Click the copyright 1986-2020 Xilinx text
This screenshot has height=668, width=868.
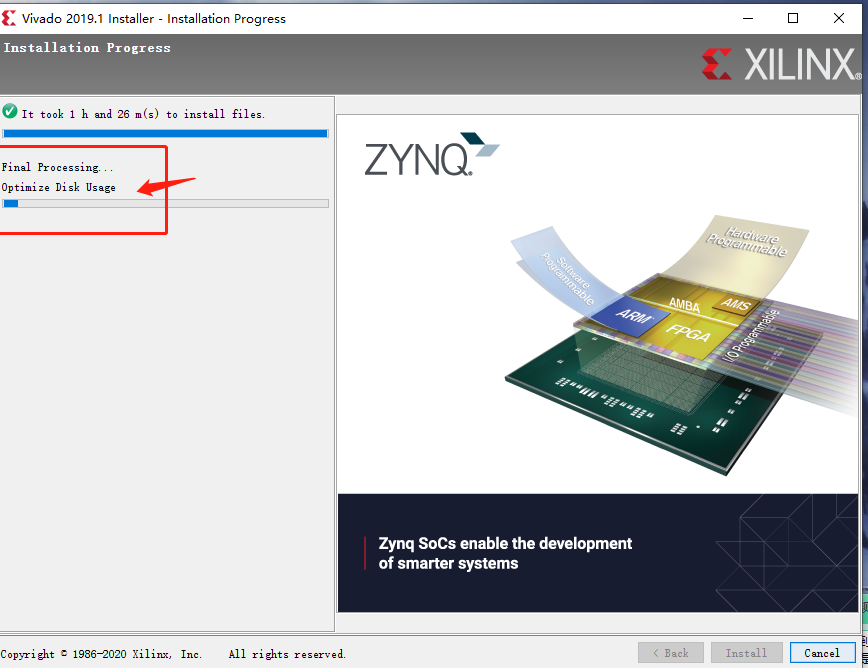101,654
